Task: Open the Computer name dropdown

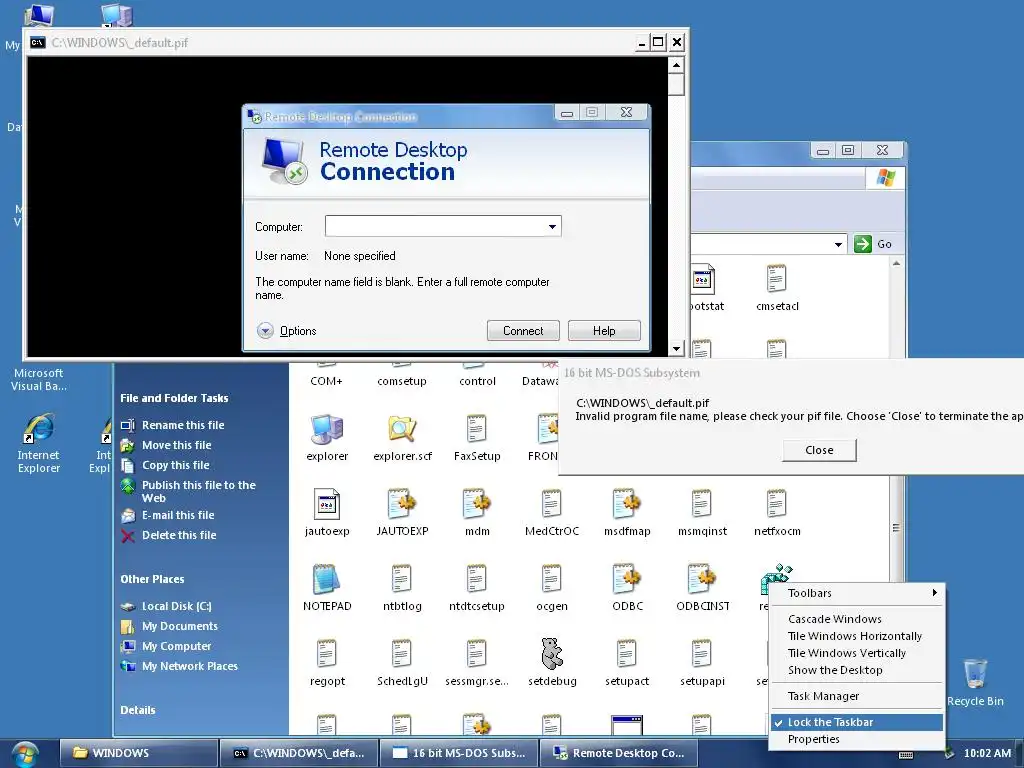Action: tap(552, 227)
